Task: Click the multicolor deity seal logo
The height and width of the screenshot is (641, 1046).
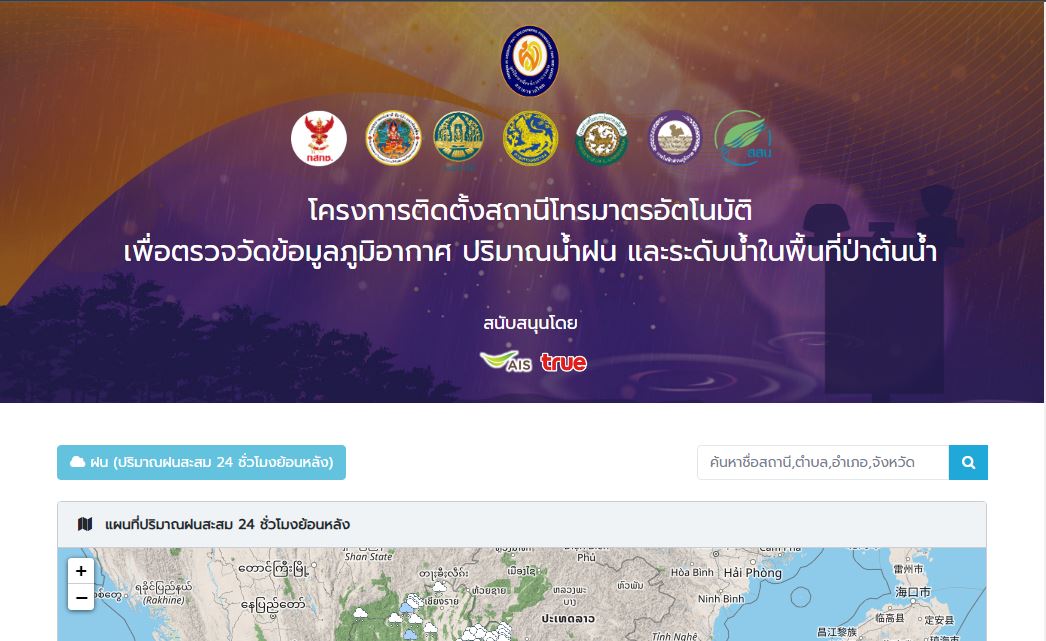Action: tap(394, 138)
